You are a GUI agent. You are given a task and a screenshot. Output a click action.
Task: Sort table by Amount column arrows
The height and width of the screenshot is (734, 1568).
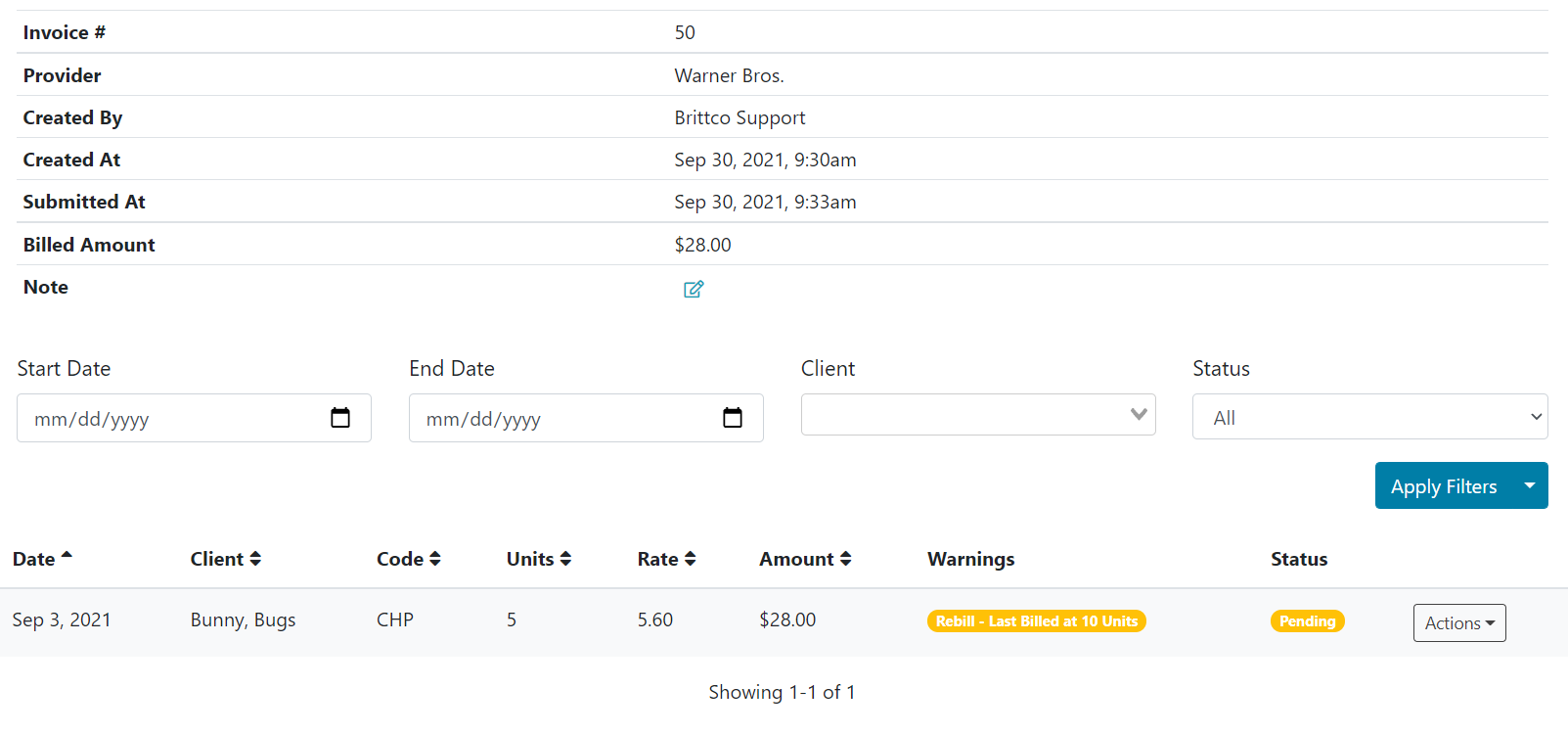tap(845, 559)
